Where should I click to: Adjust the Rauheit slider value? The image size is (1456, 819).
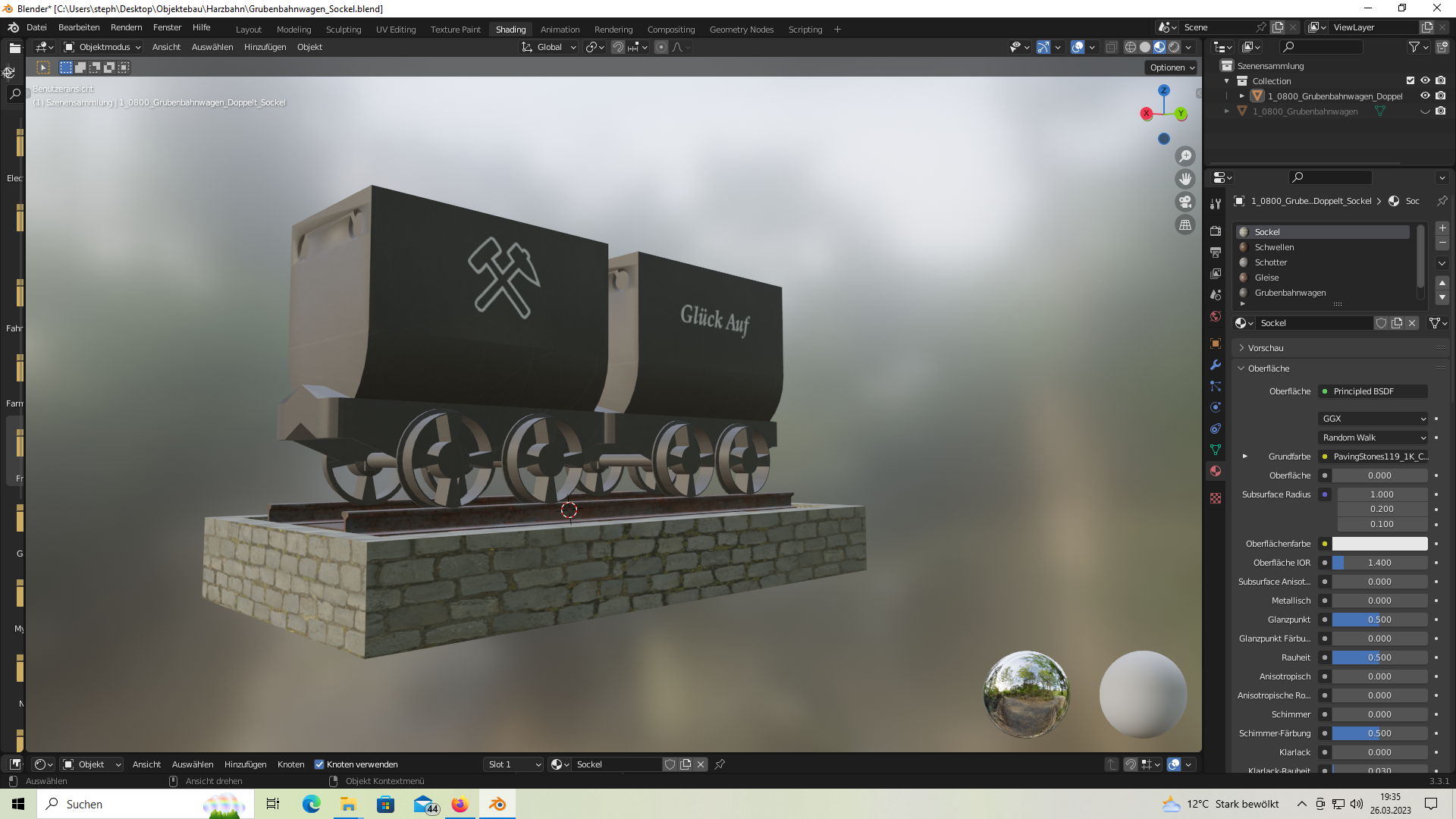[1379, 657]
